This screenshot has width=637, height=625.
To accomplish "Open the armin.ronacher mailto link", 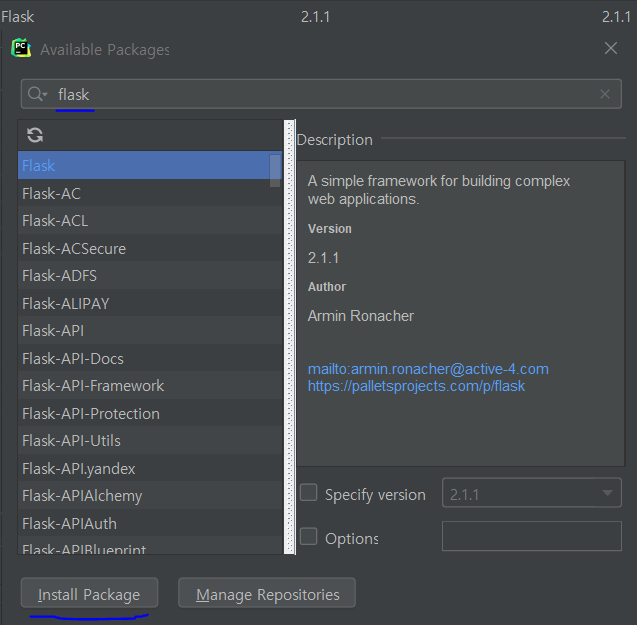I will point(428,369).
